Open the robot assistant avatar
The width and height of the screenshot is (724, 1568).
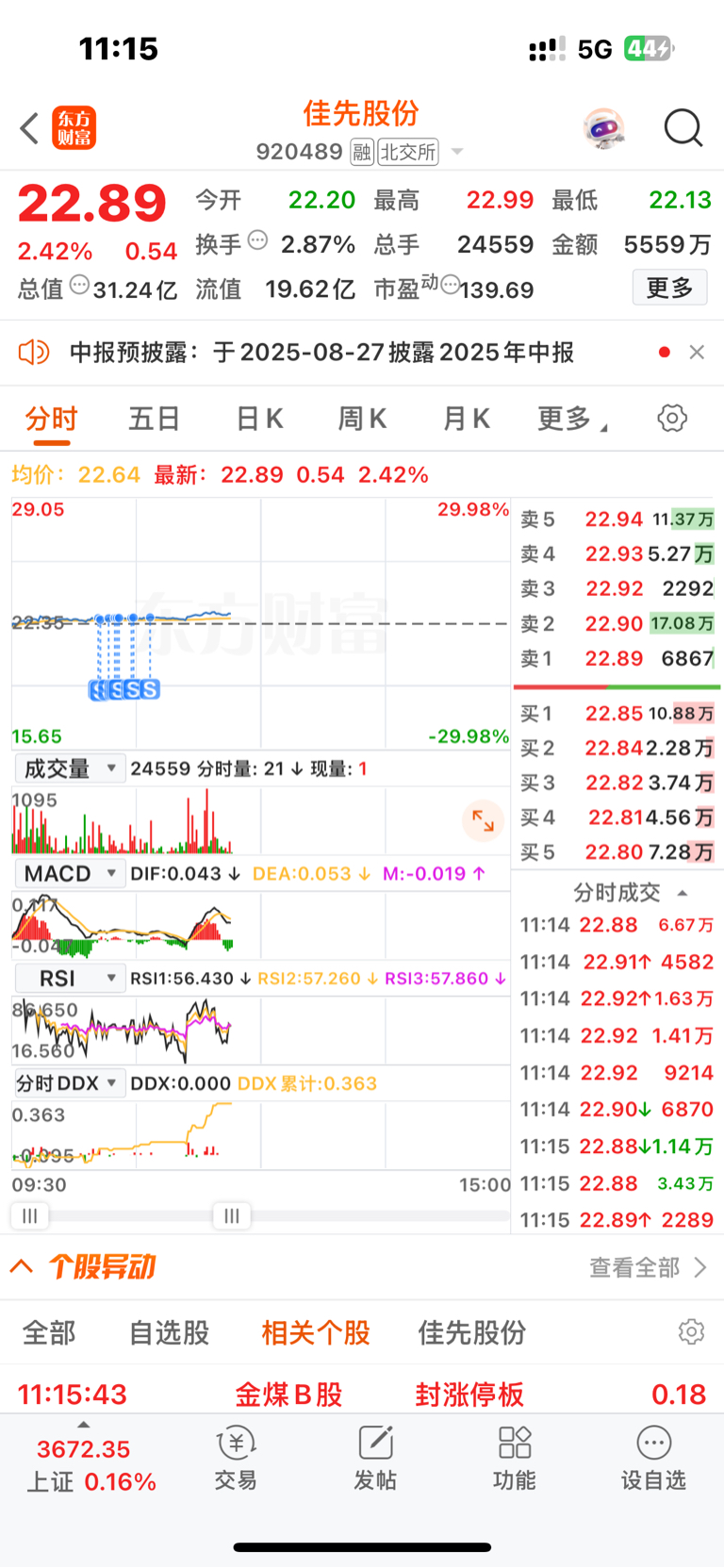603,128
